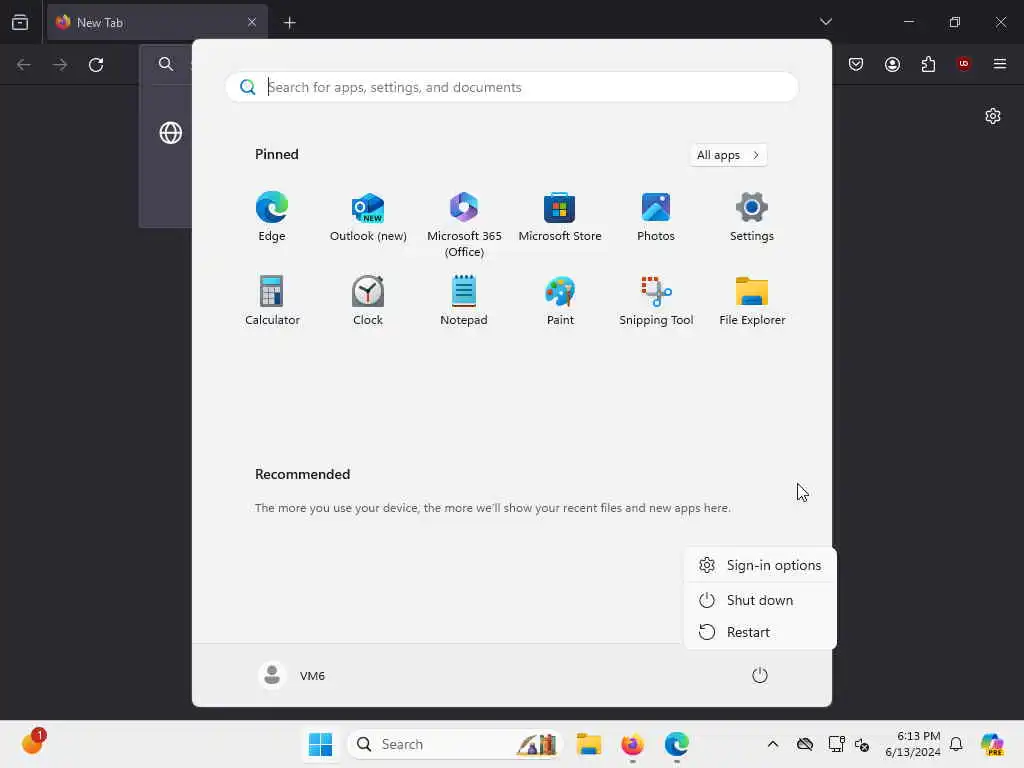This screenshot has width=1024, height=768.
Task: Open Copilot preview icon on taskbar
Action: (x=992, y=744)
